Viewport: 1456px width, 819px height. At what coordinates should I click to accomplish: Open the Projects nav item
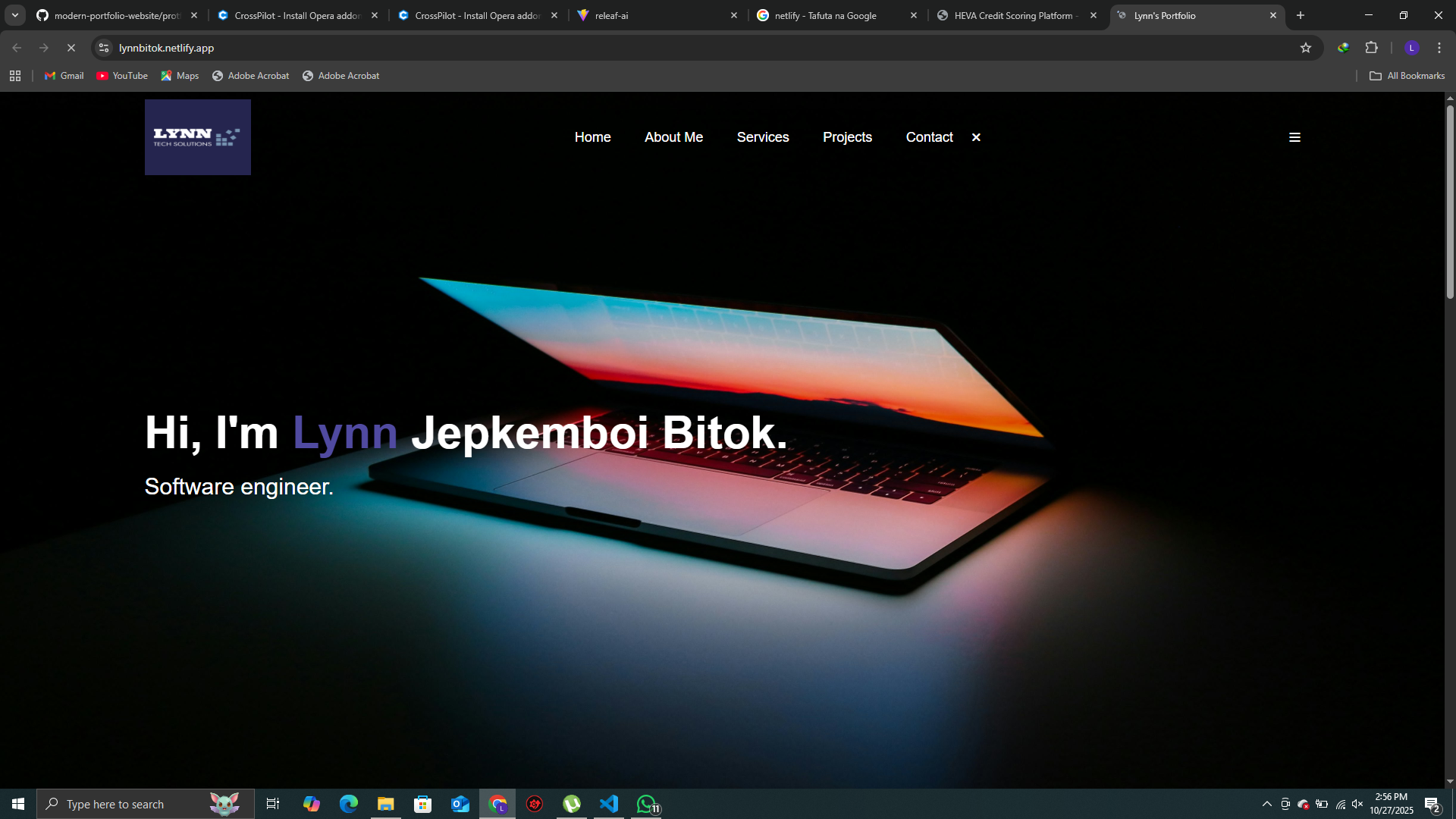pyautogui.click(x=847, y=137)
